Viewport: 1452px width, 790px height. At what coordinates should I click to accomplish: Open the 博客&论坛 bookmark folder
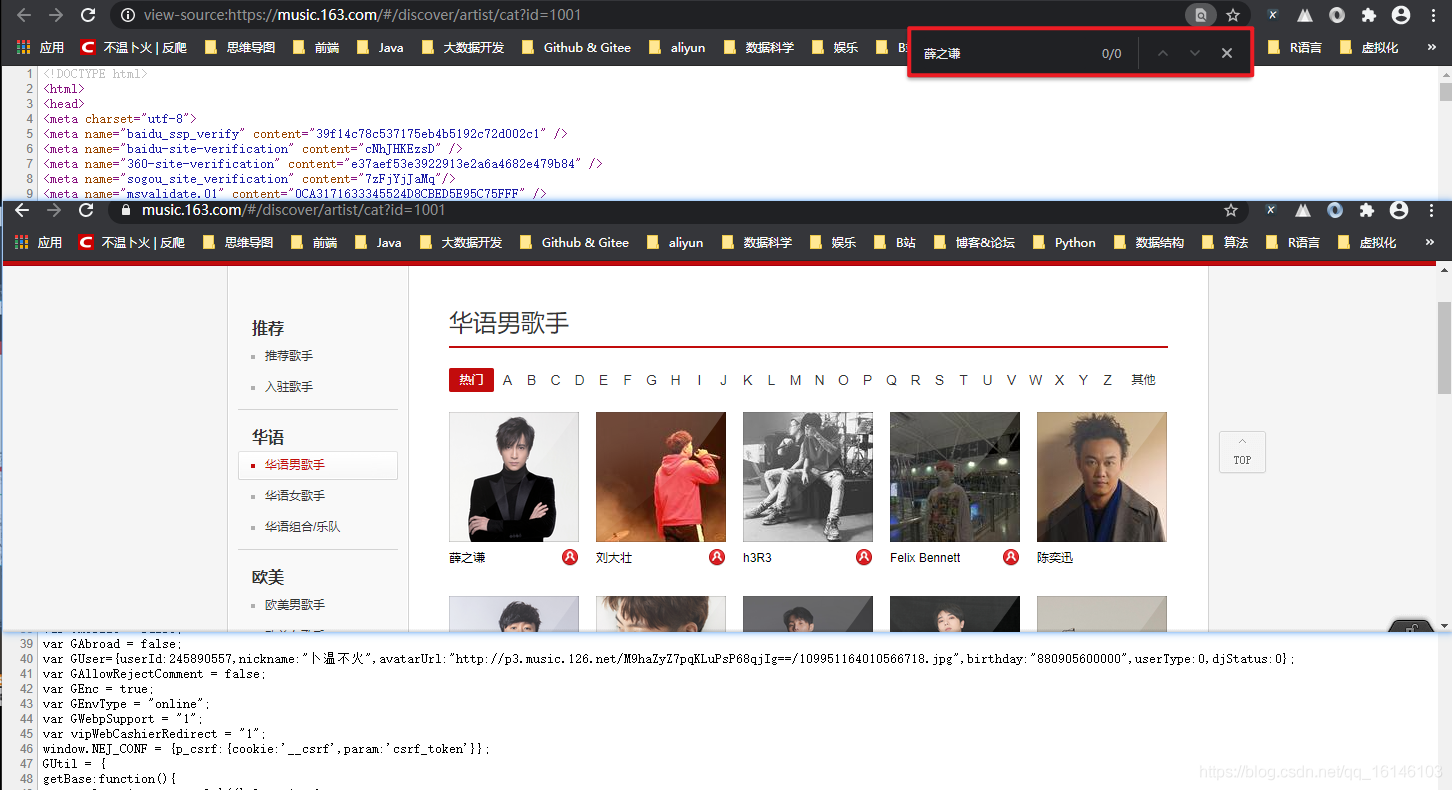pos(973,242)
